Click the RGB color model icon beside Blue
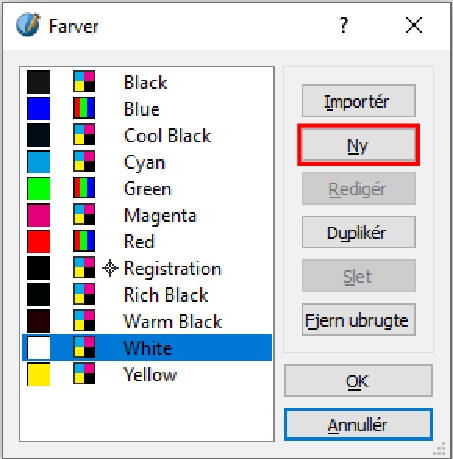Screen dimensions: 453x459 [84, 108]
